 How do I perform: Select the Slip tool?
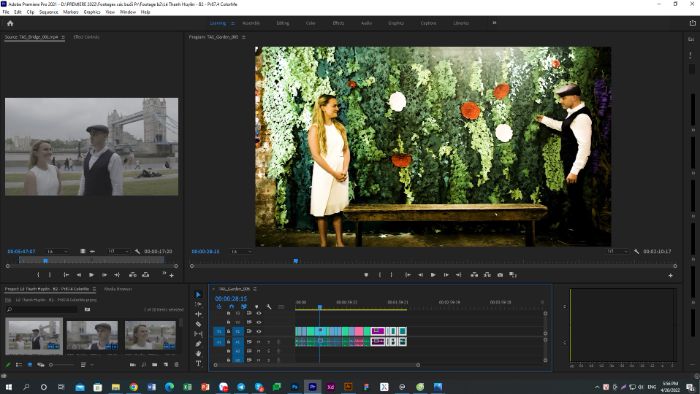[x=199, y=334]
